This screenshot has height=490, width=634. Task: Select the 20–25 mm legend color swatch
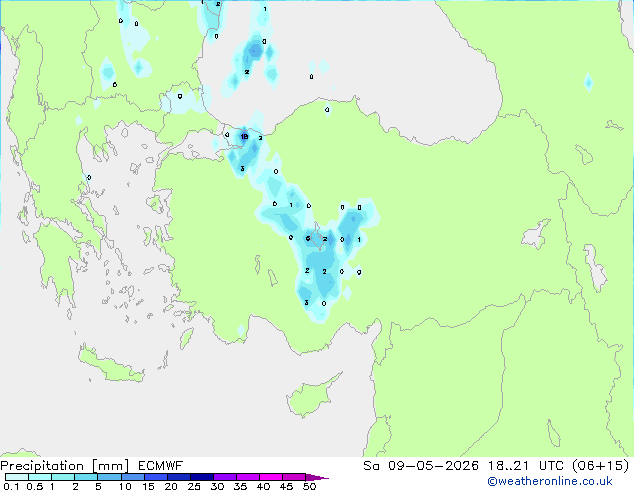tap(178, 477)
